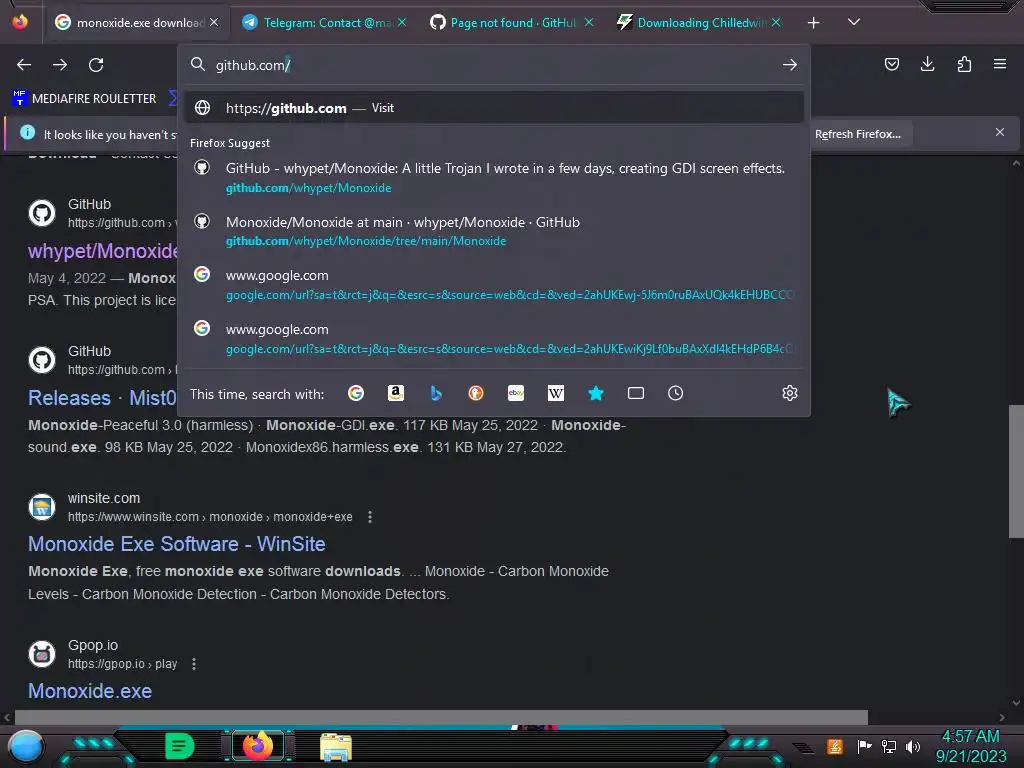Click the Action Center flag tray icon
Viewport: 1024px width, 768px height.
pyautogui.click(x=864, y=746)
